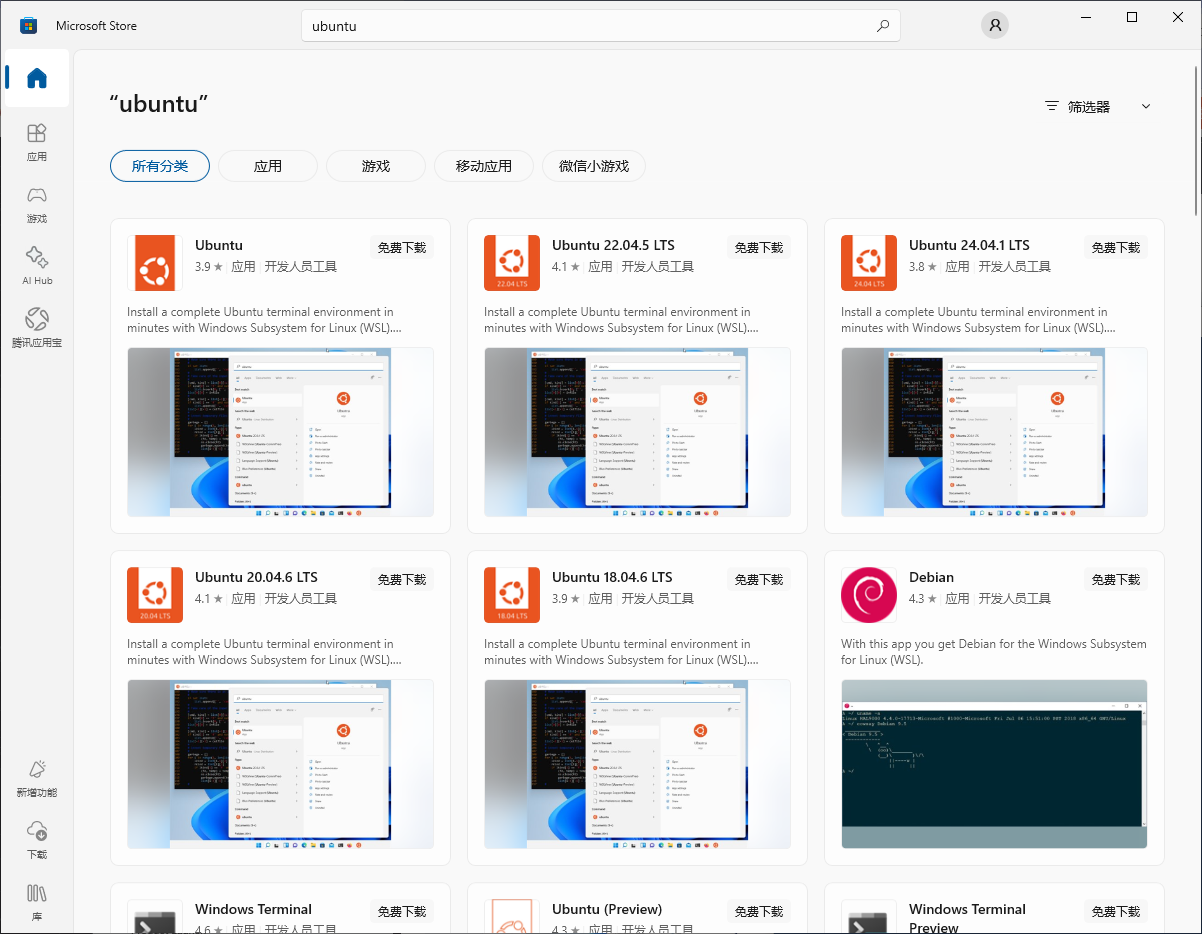This screenshot has height=934, width=1202.
Task: Click the Ubuntu 22.04.5 LTS app icon
Action: pos(512,263)
